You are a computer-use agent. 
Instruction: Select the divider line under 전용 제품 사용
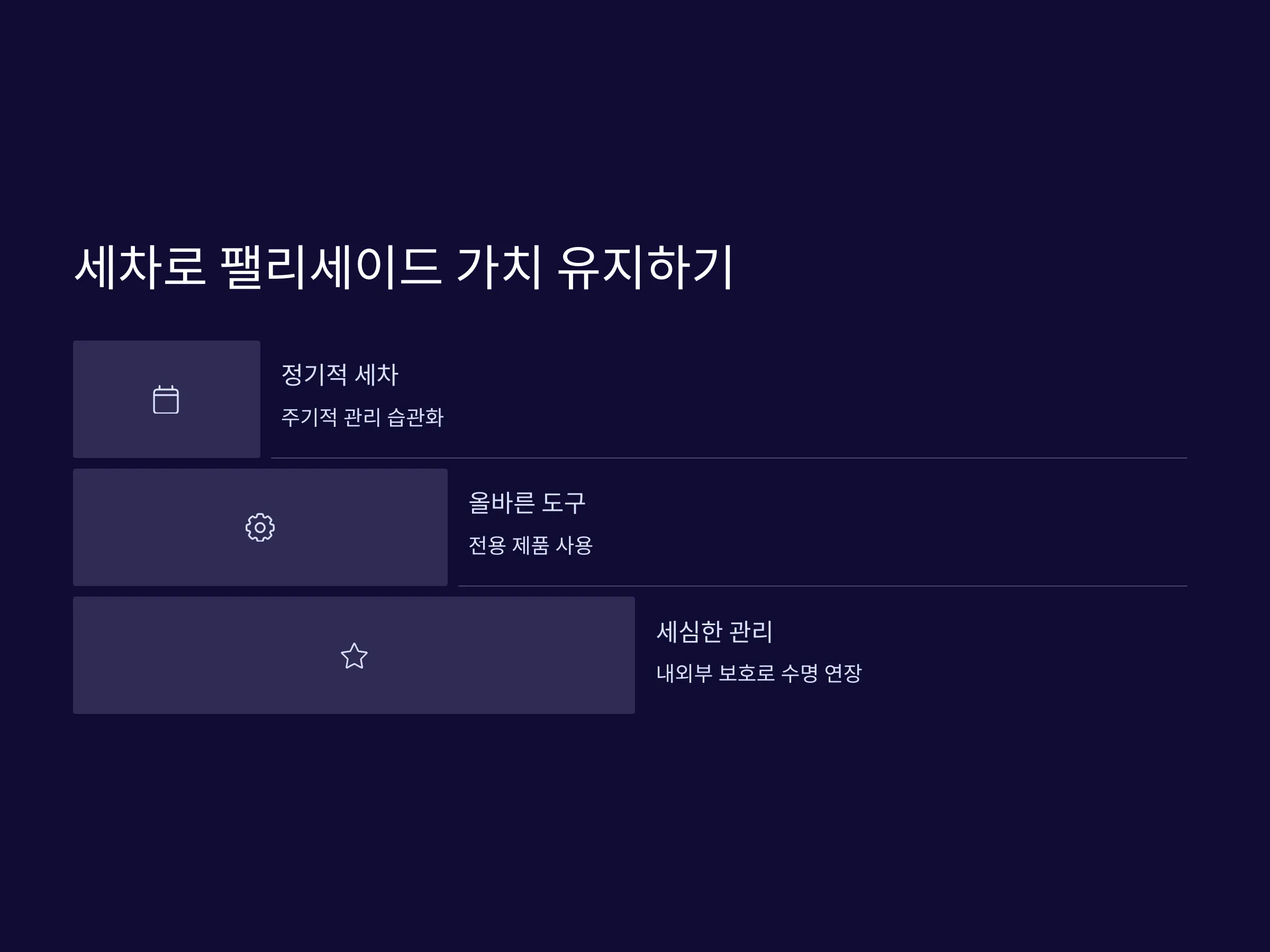point(823,586)
